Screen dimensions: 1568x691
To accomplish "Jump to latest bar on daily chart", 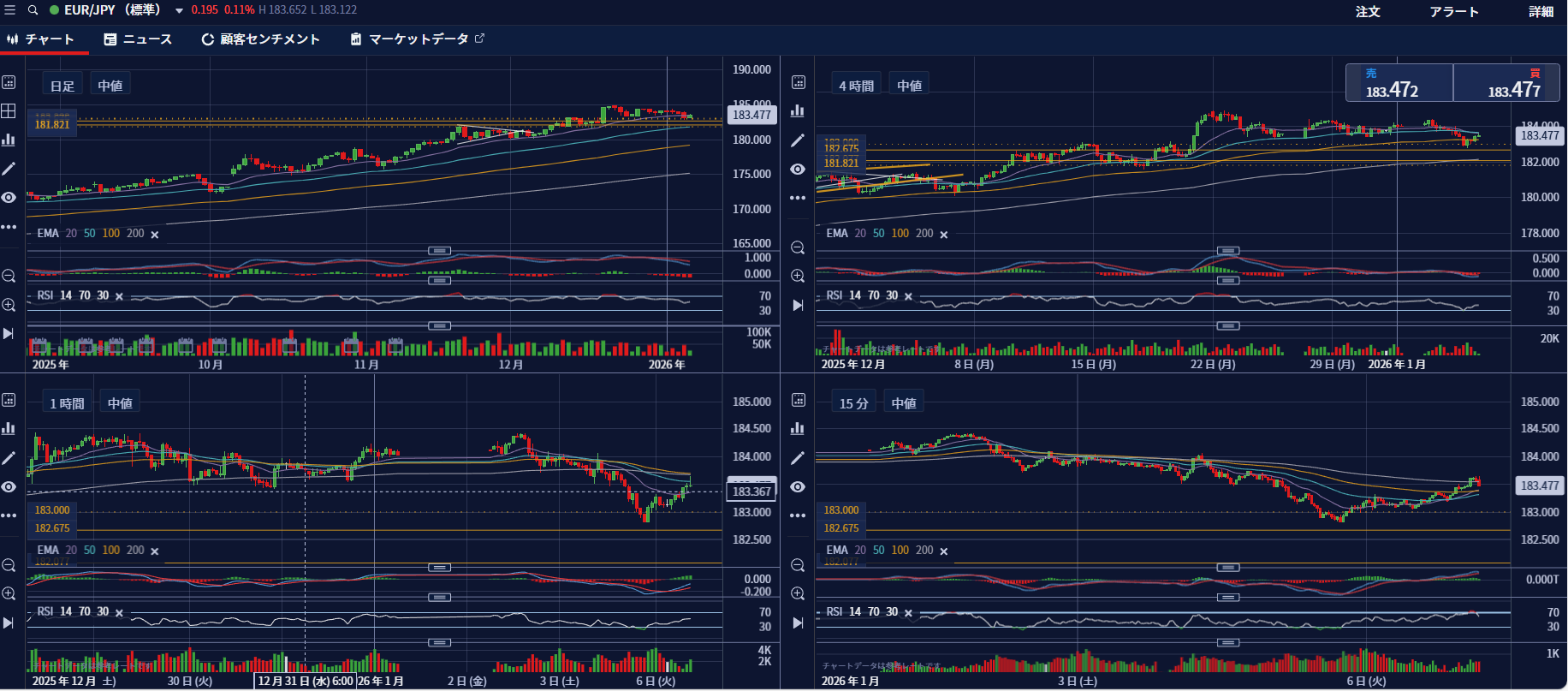I will pos(9,333).
